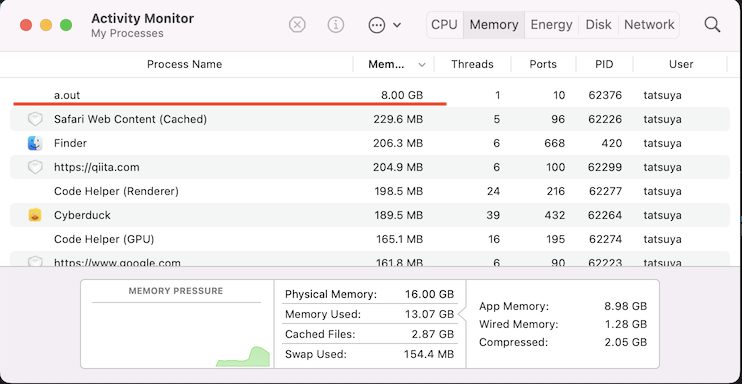Switch to the CPU tab
Image resolution: width=742 pixels, height=384 pixels.
click(x=444, y=25)
